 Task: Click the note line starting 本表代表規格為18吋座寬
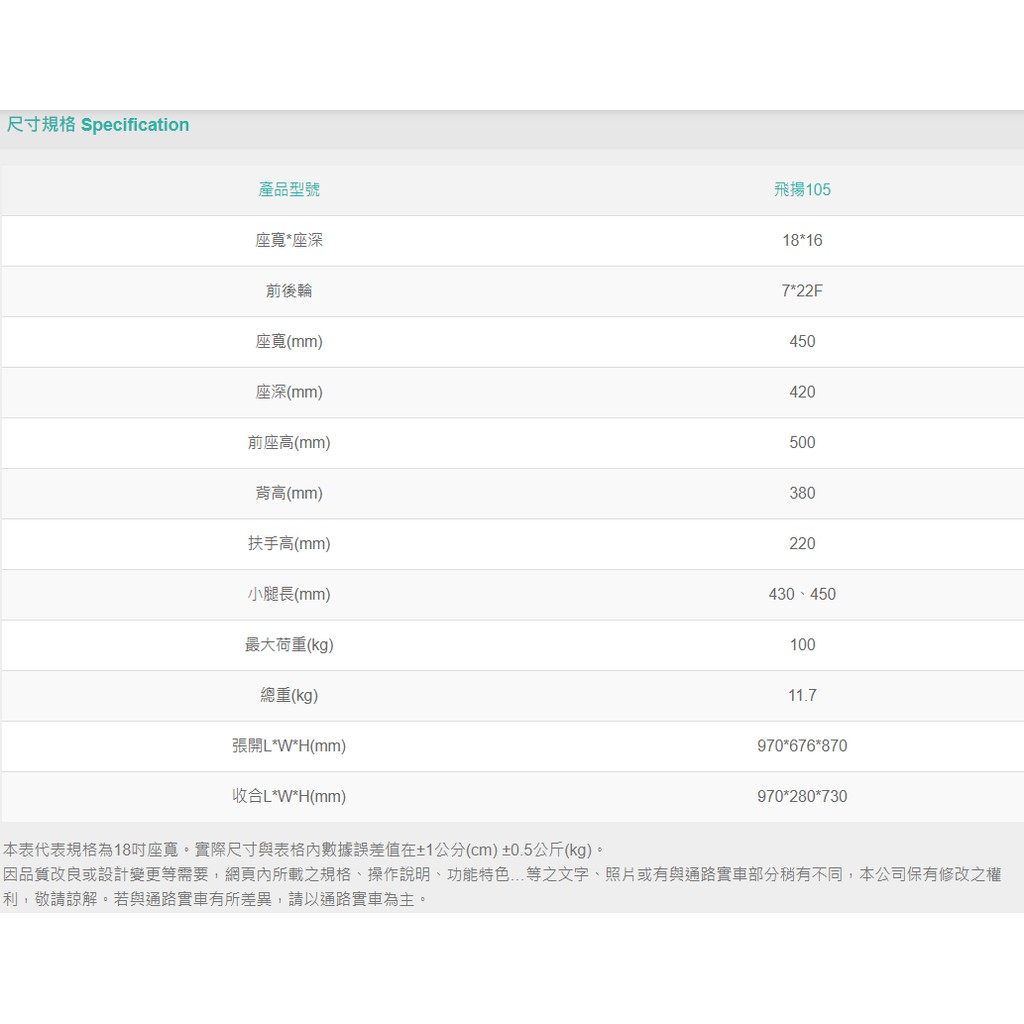304,850
